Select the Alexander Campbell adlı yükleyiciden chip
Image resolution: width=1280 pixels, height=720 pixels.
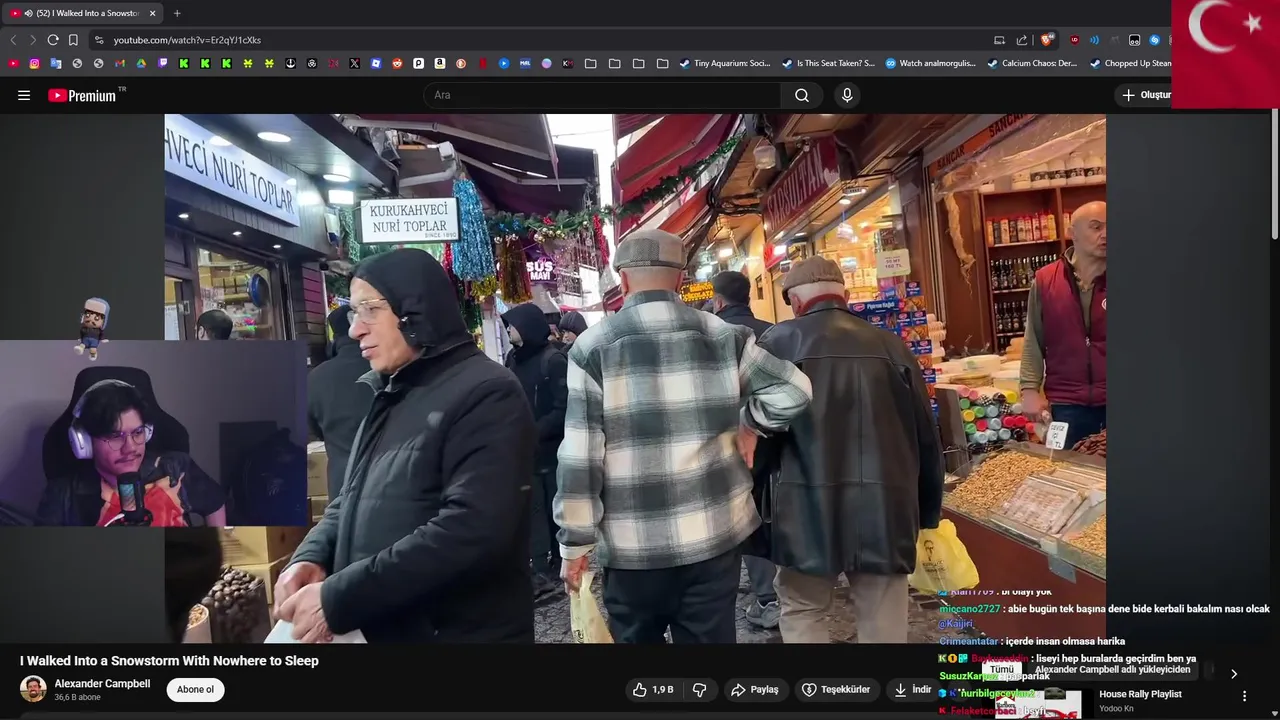pyautogui.click(x=1112, y=669)
